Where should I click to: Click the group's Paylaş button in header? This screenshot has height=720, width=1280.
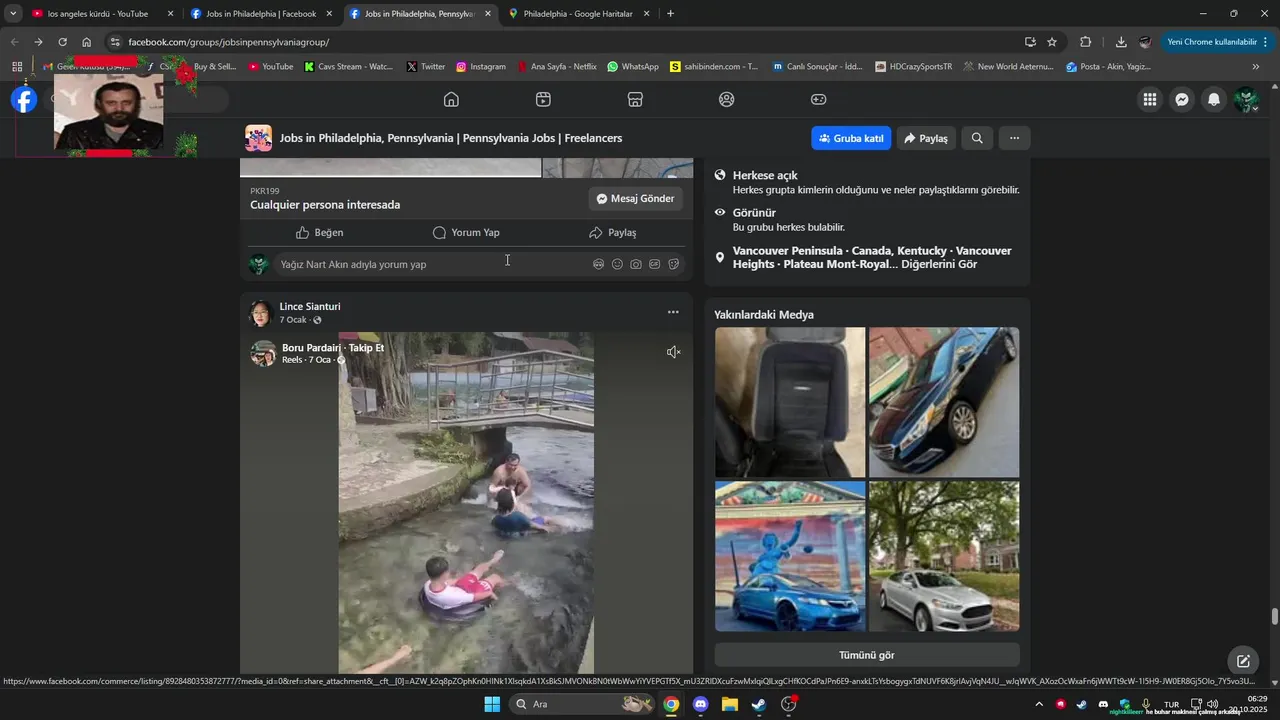click(x=926, y=138)
